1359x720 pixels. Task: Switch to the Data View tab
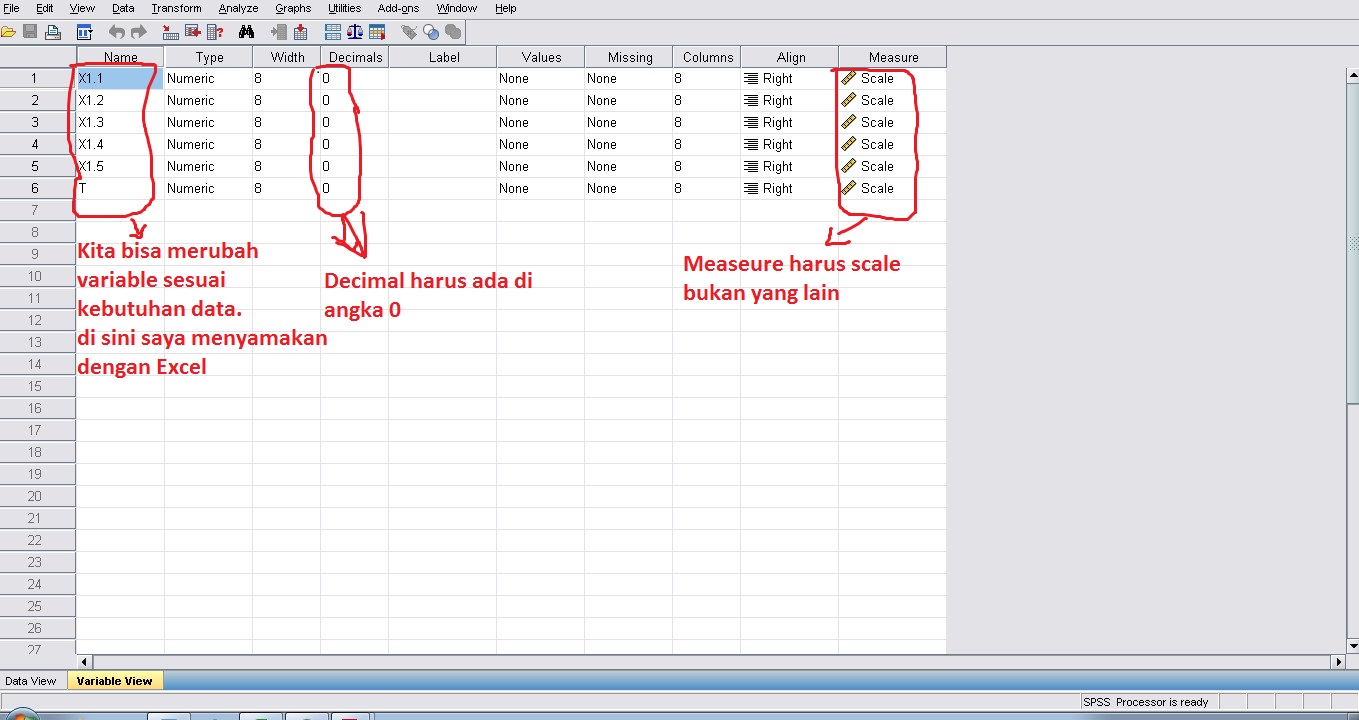31,680
